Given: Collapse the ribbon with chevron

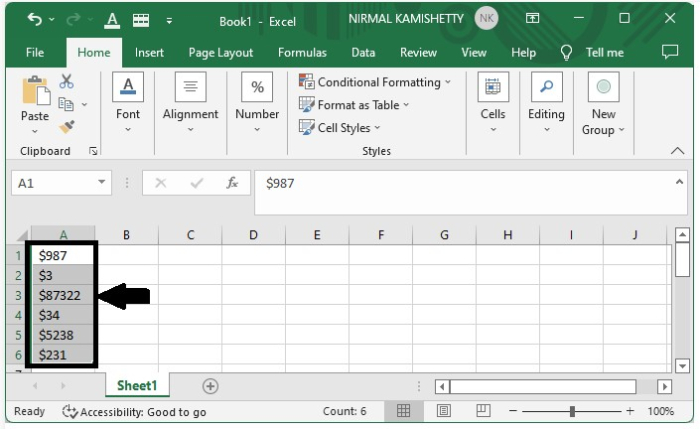Looking at the screenshot, I should (x=677, y=151).
